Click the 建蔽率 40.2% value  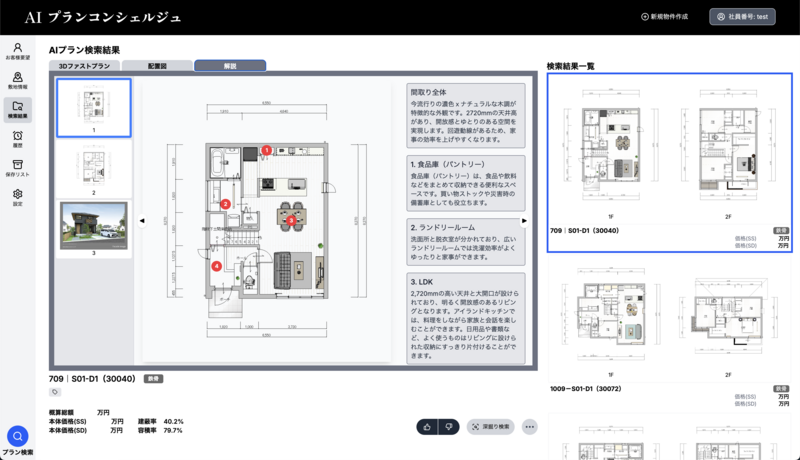(173, 422)
